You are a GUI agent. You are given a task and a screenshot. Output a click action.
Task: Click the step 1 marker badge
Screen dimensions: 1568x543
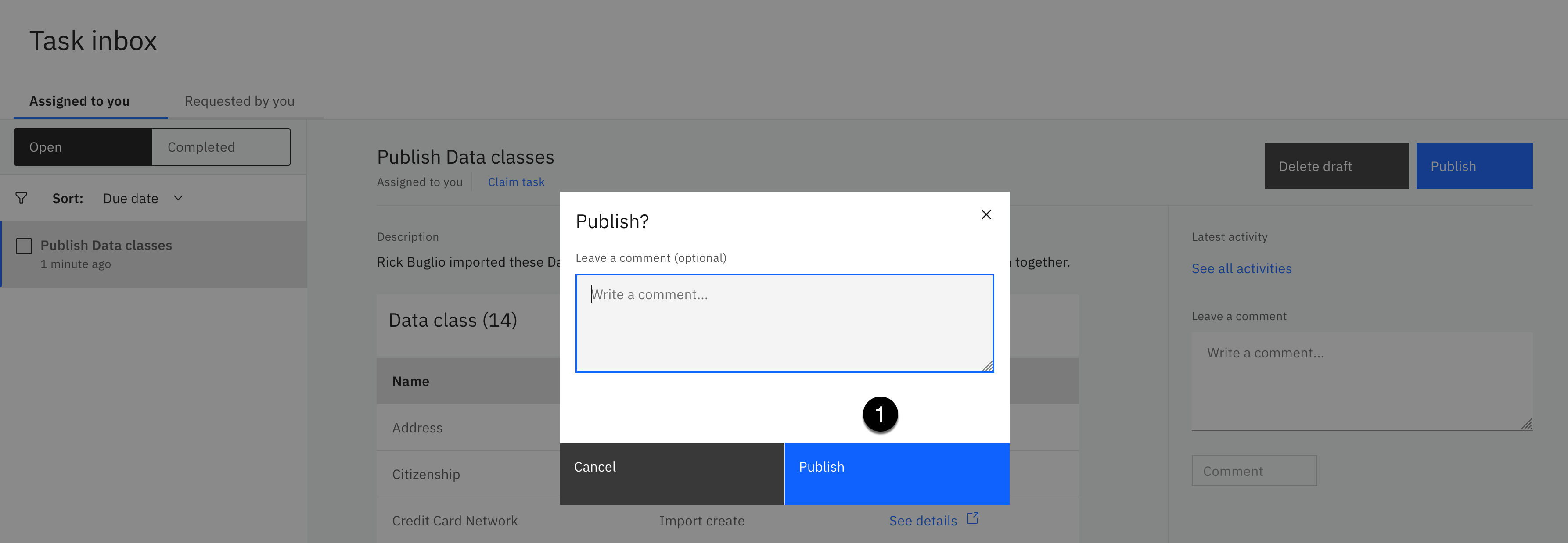[880, 414]
